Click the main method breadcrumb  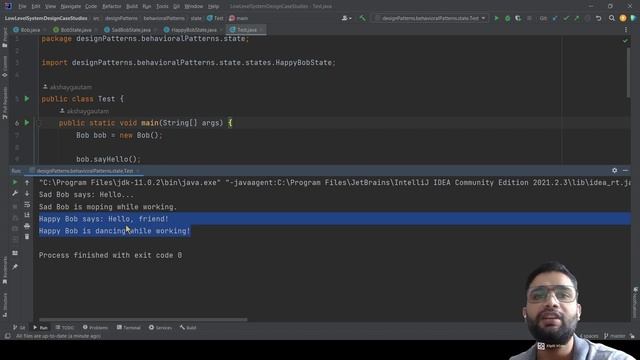click(x=239, y=18)
